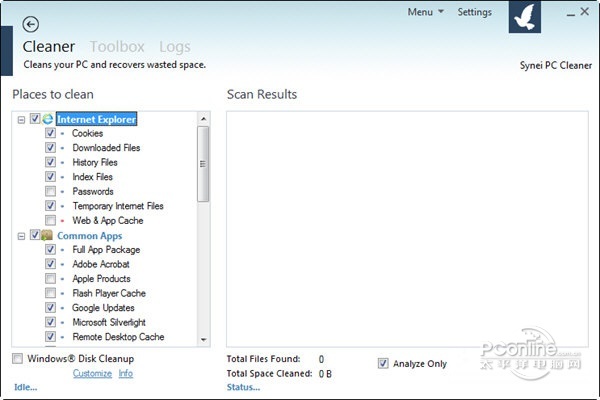Close the Synei PC Cleaner window
This screenshot has height=400, width=600.
[585, 12]
